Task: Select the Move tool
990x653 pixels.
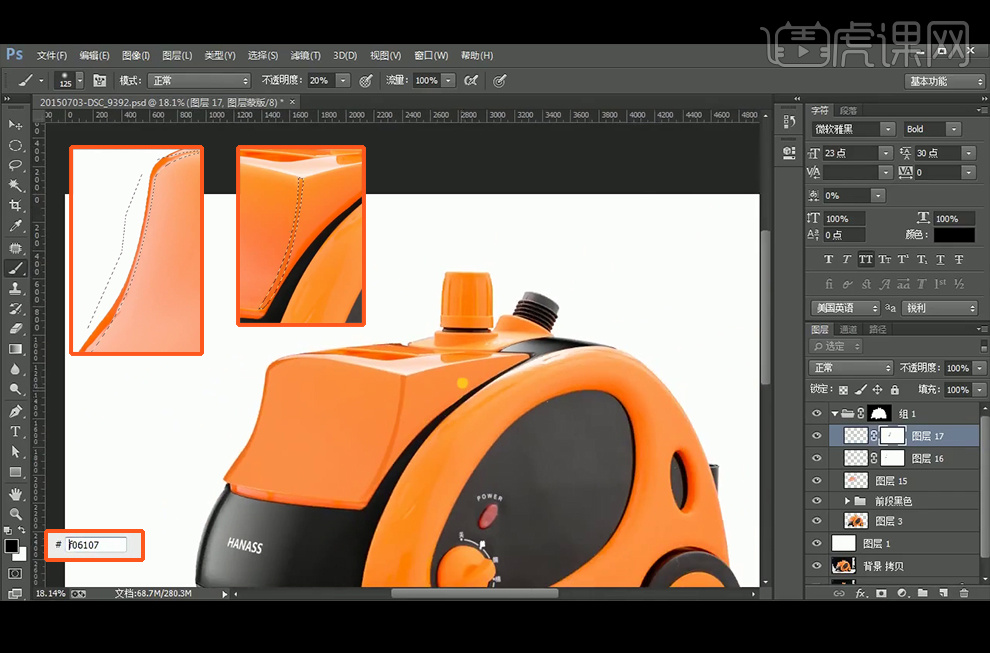Action: (x=15, y=124)
